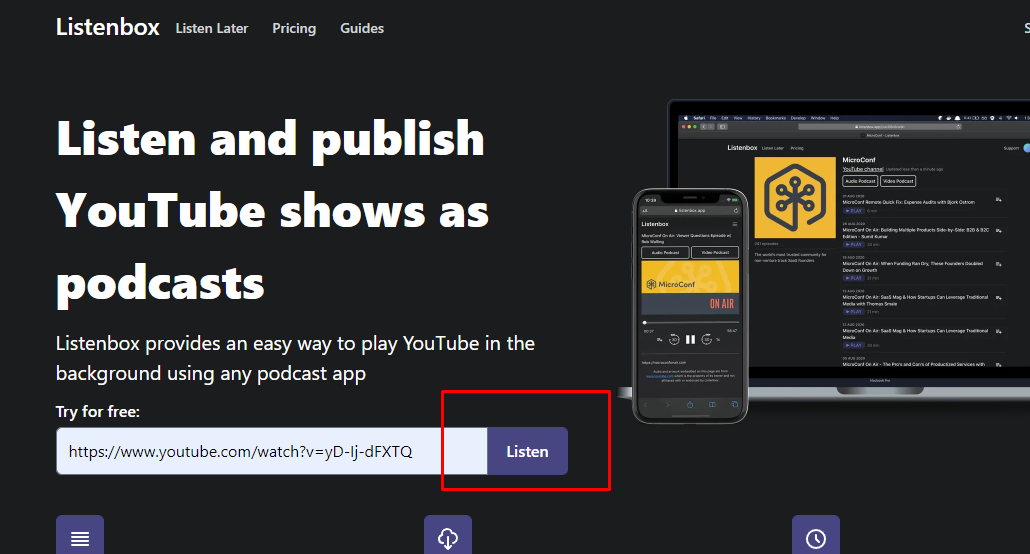Click the clock feature icon
This screenshot has width=1030, height=554.
pos(816,535)
